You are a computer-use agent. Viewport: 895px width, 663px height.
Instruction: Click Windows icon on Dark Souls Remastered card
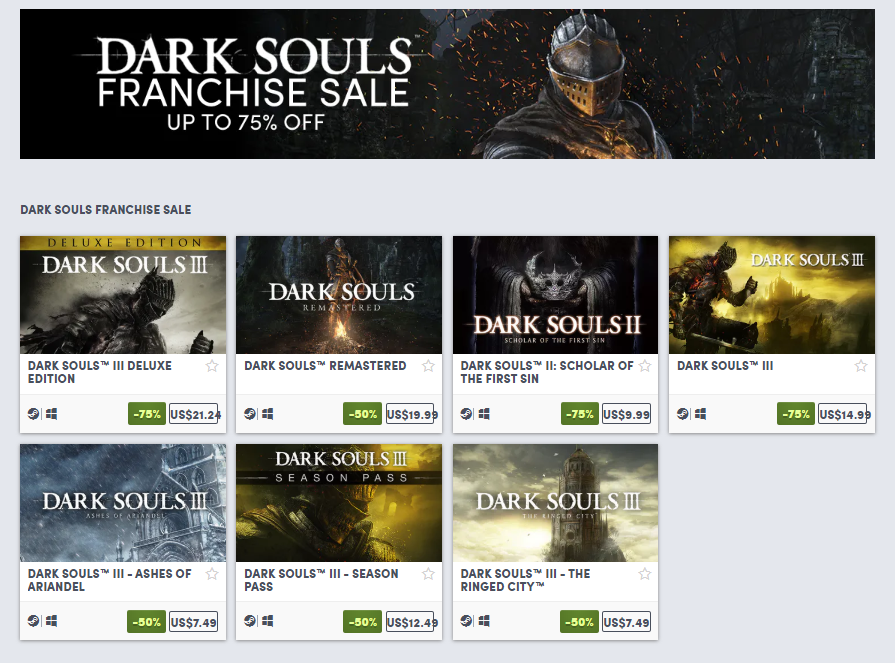267,413
